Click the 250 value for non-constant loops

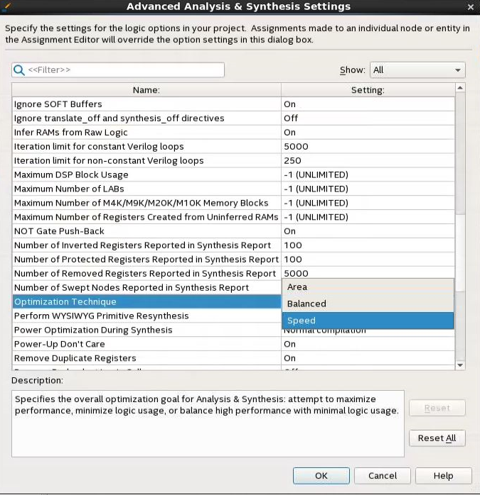click(x=368, y=161)
